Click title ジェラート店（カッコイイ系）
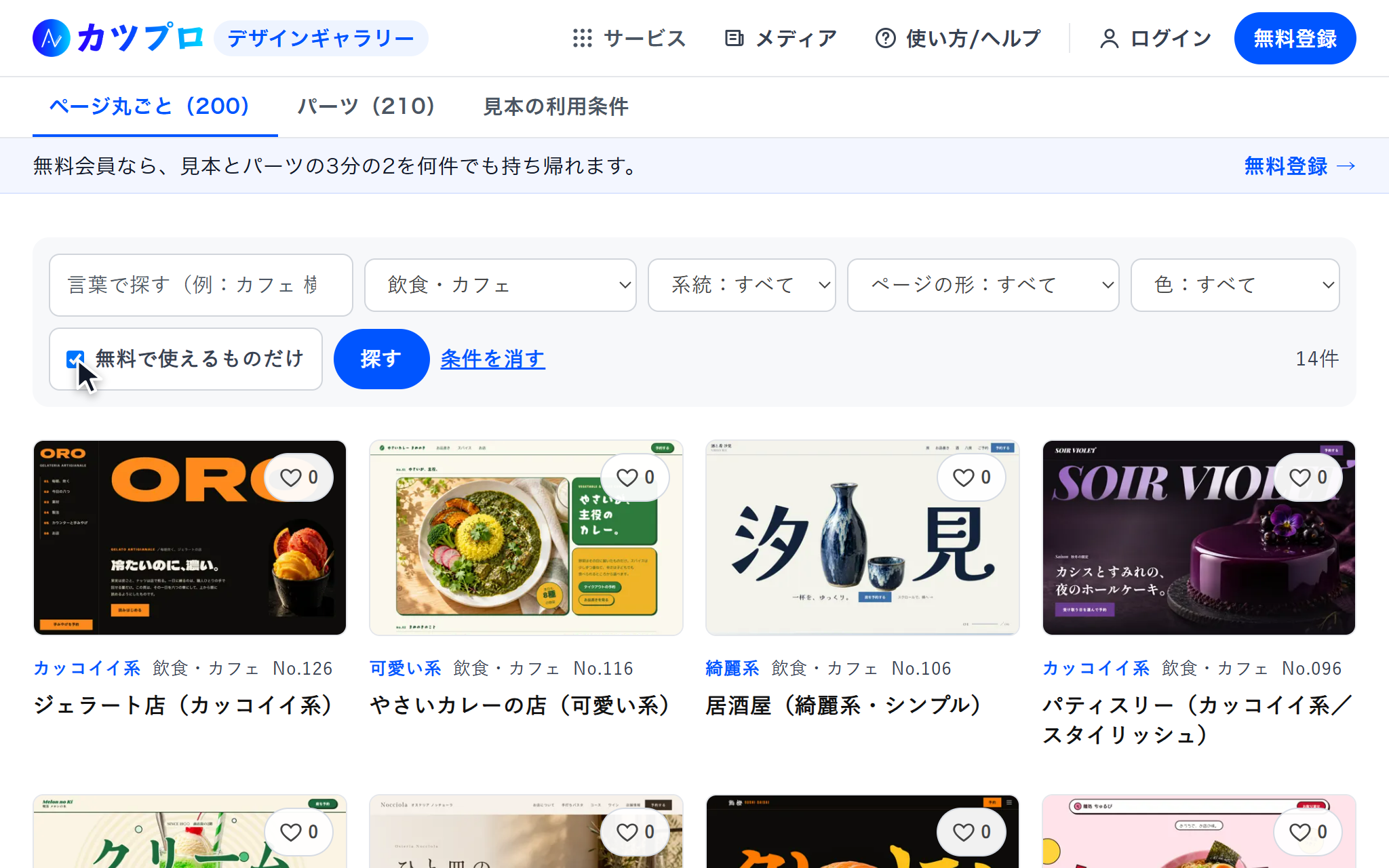 point(184,705)
